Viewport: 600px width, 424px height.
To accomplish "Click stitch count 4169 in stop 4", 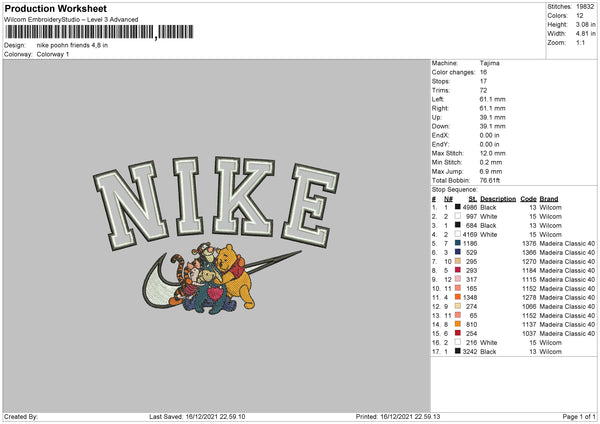I will 470,234.
